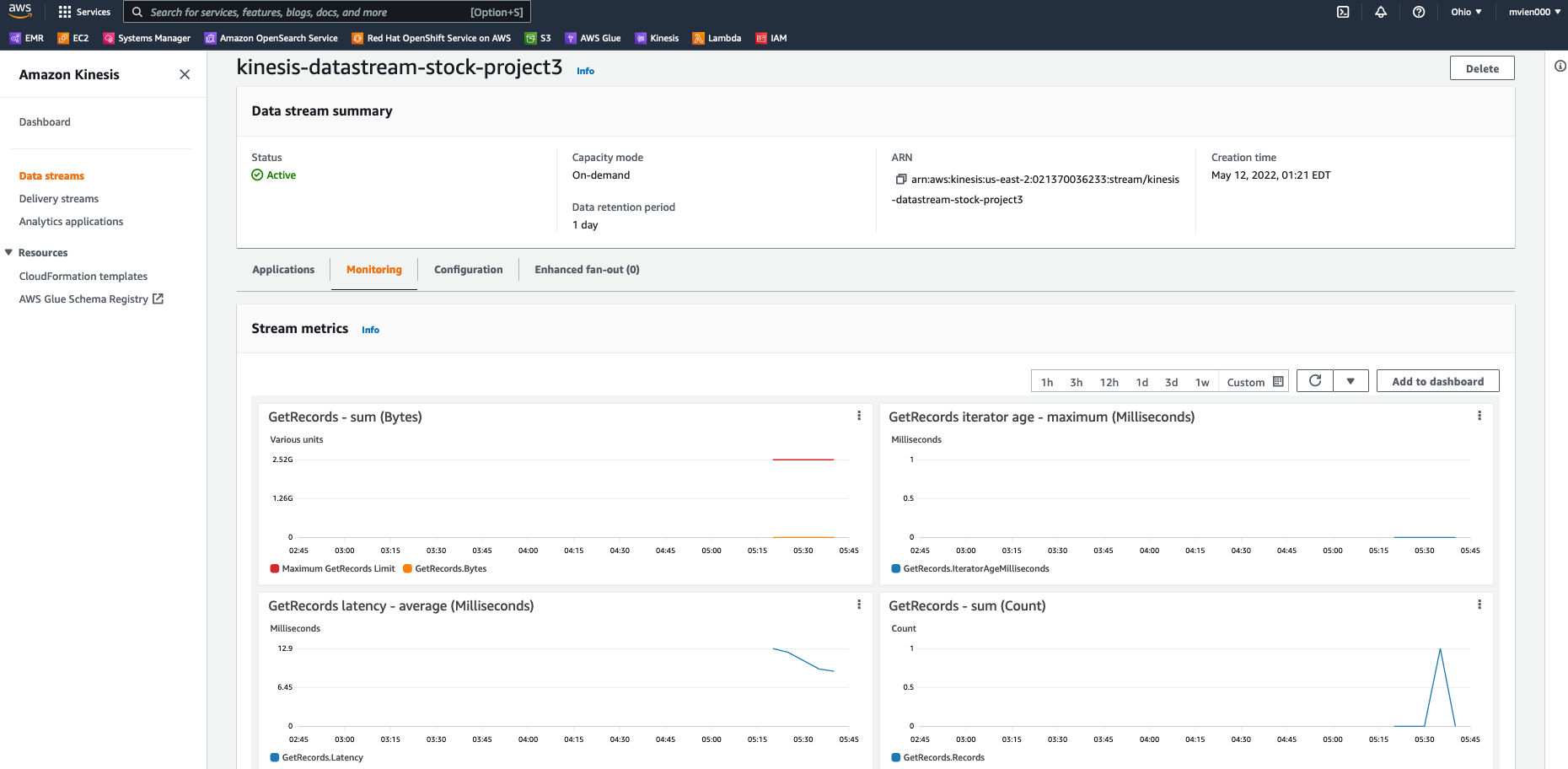Open the Ohio region dropdown
Viewport: 1568px width, 769px height.
click(x=1466, y=12)
